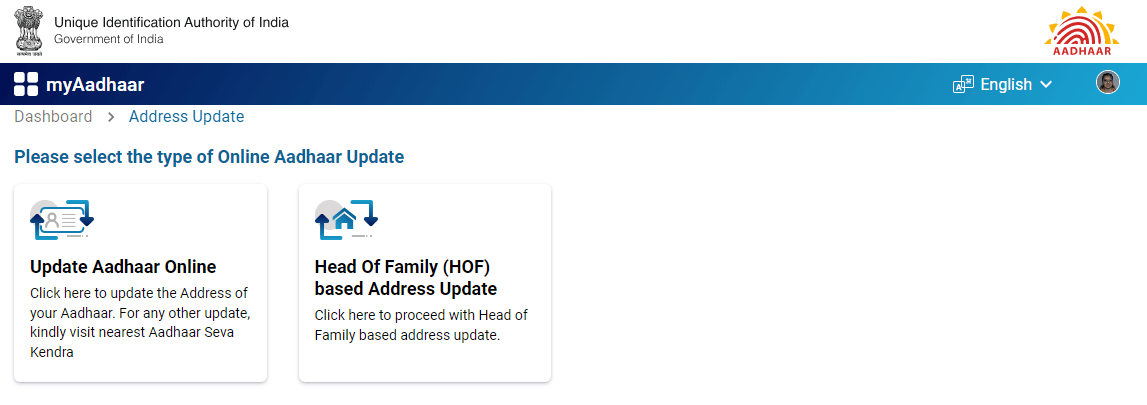Select the Address Update breadcrumb
Screen dimensions: 1147x405
coord(186,117)
